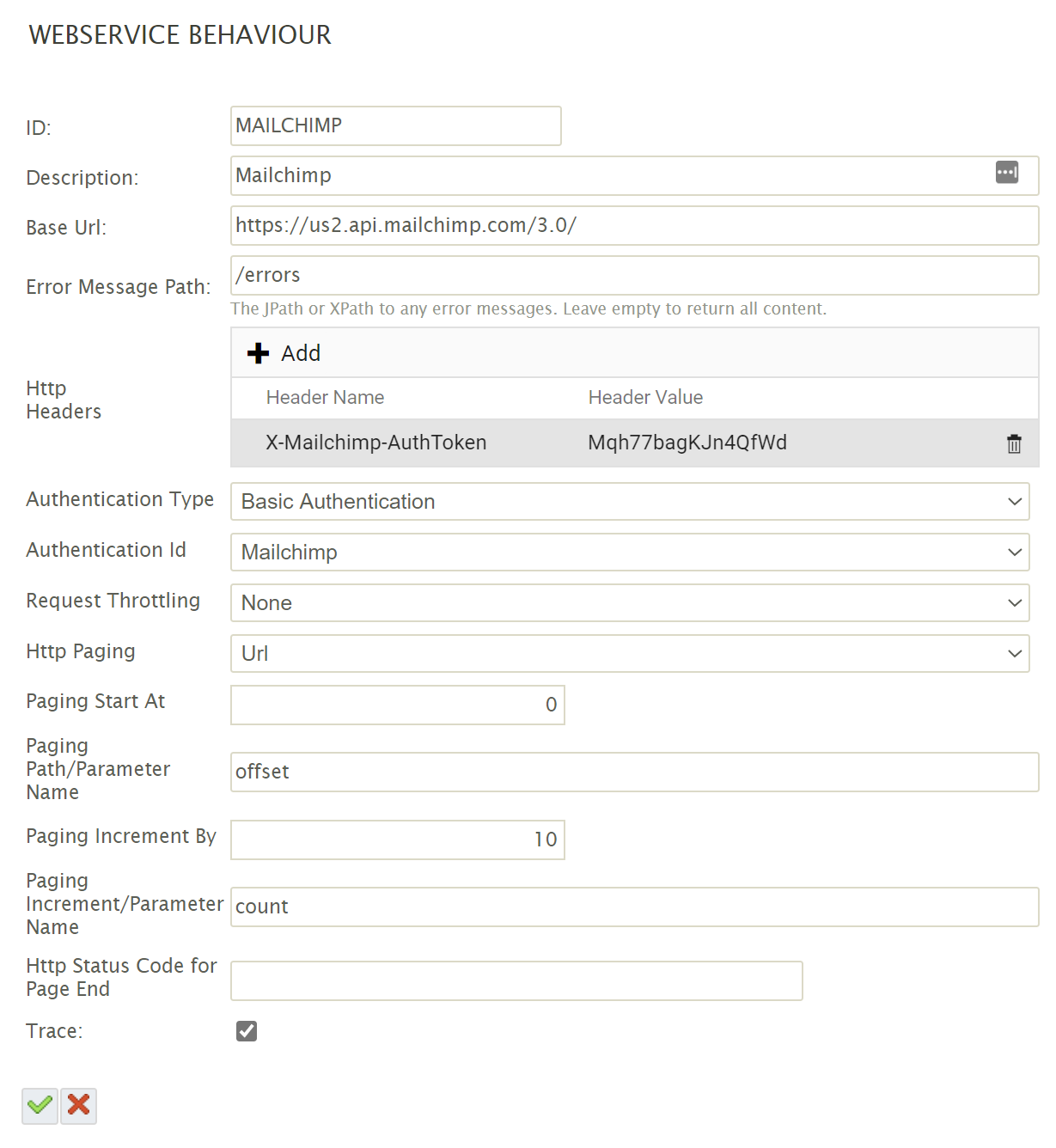Delete the X-Mailchimp-AuthToken header with trash icon
The height and width of the screenshot is (1148, 1056).
[1014, 443]
